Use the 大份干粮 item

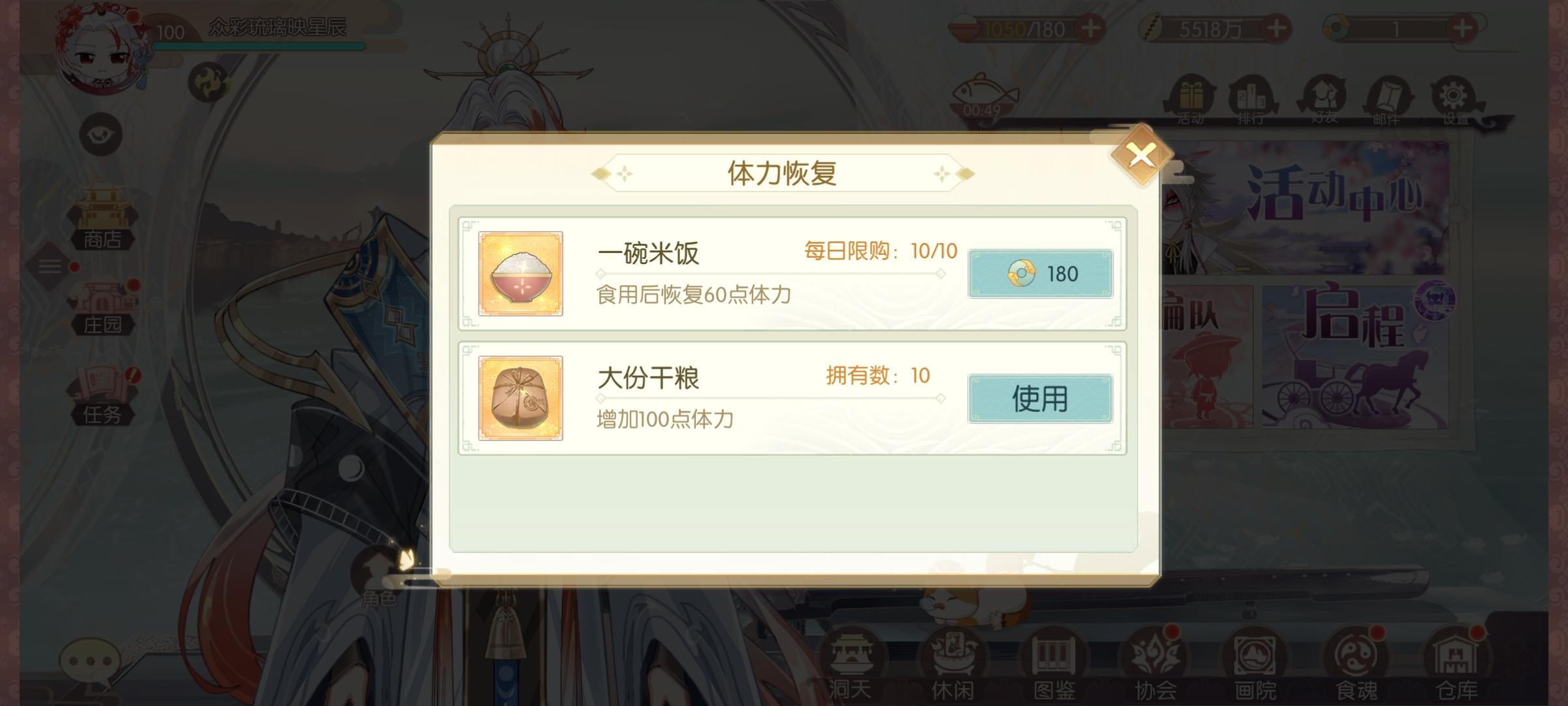(x=1040, y=398)
